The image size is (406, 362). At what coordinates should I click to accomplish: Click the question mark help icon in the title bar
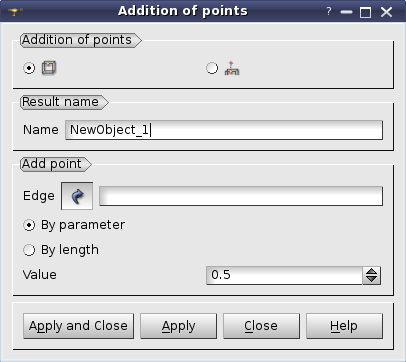pos(329,12)
